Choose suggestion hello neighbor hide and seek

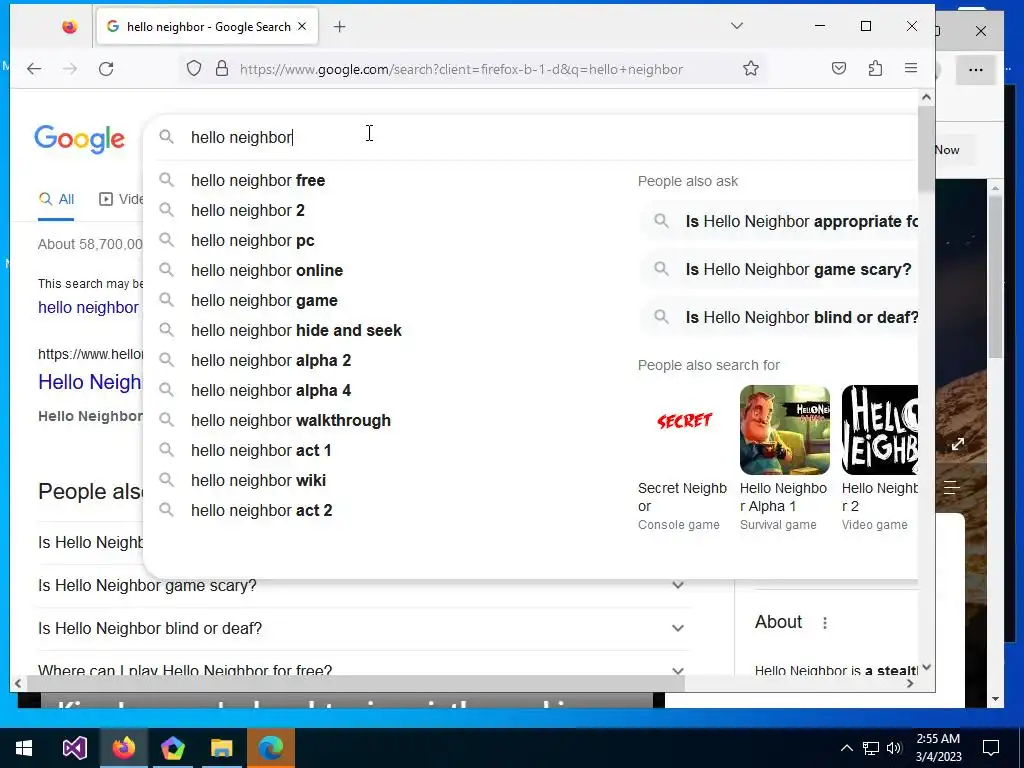click(296, 330)
